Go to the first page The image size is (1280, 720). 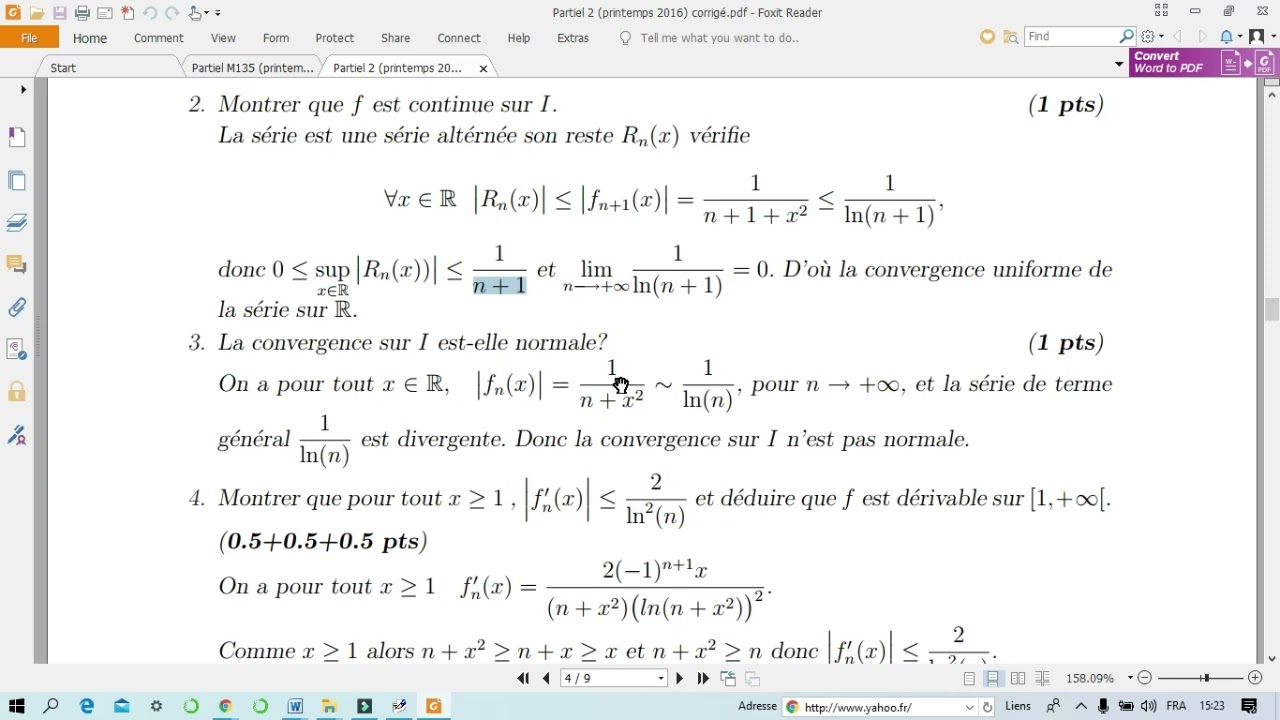(523, 678)
